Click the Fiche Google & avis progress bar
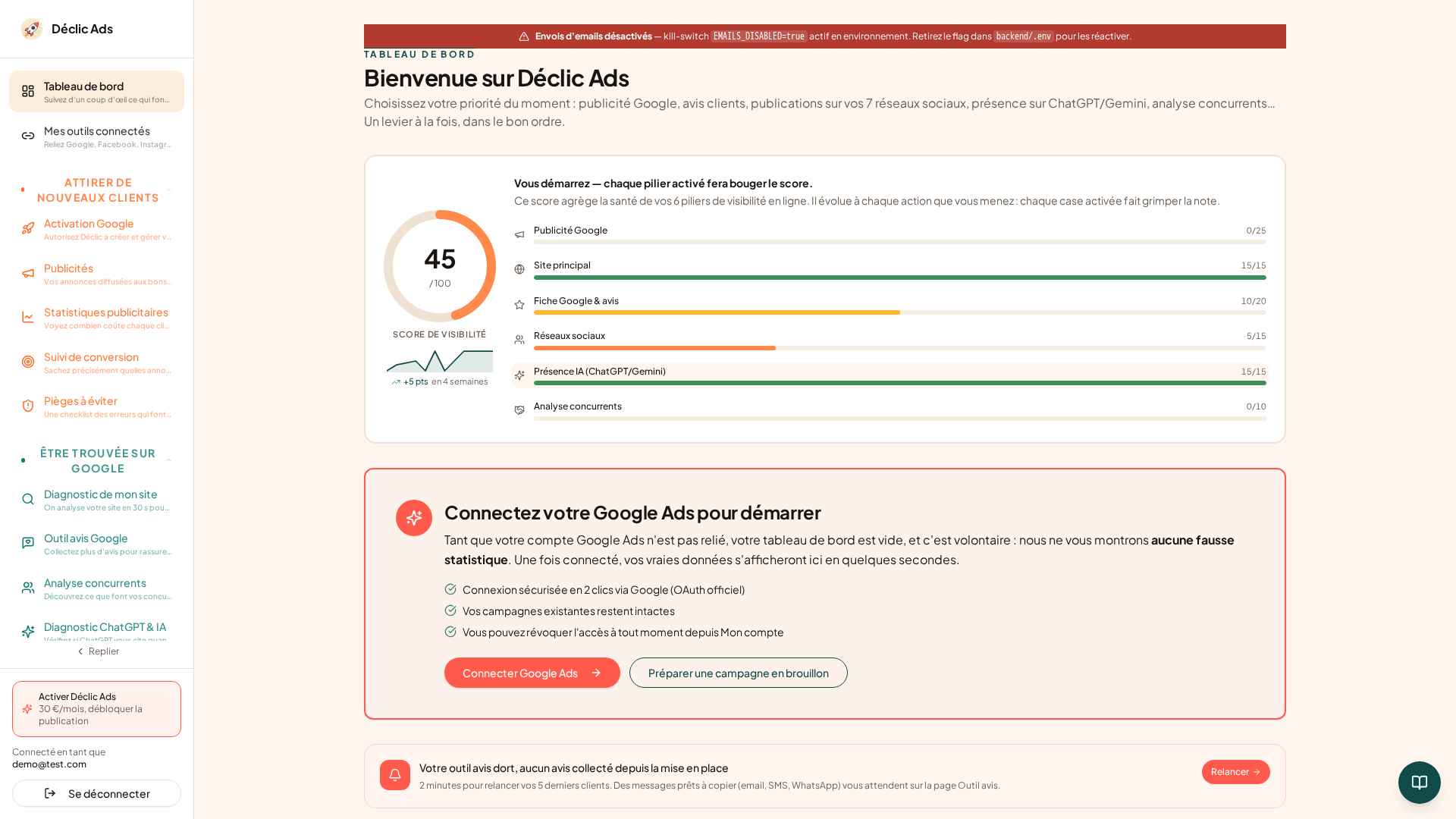This screenshot has width=1456, height=819. click(900, 312)
